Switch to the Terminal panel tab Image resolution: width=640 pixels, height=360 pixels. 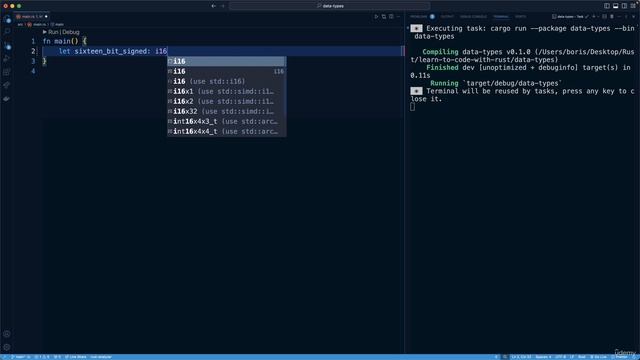tap(501, 17)
